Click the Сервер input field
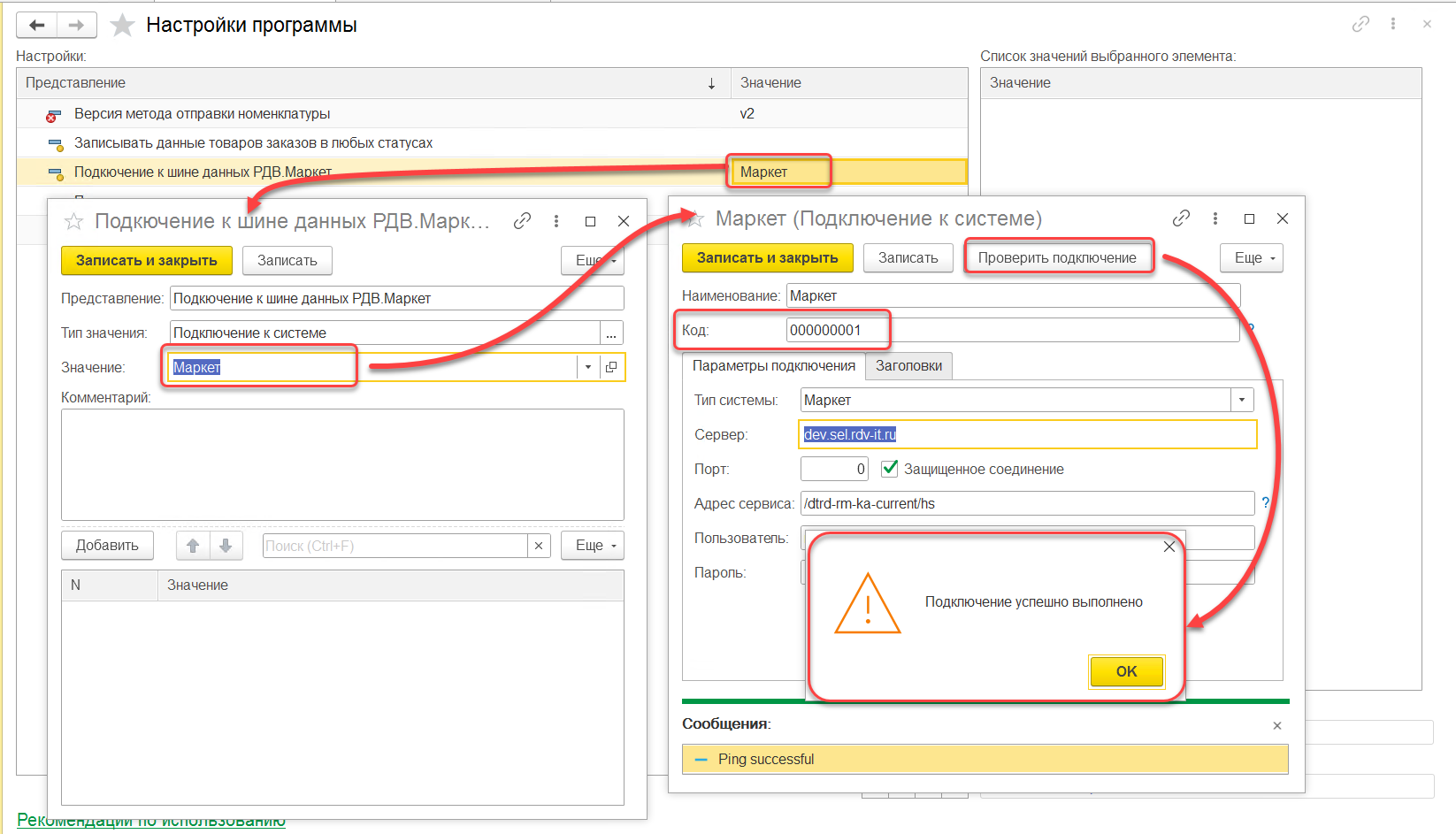1456x834 pixels. (1026, 434)
